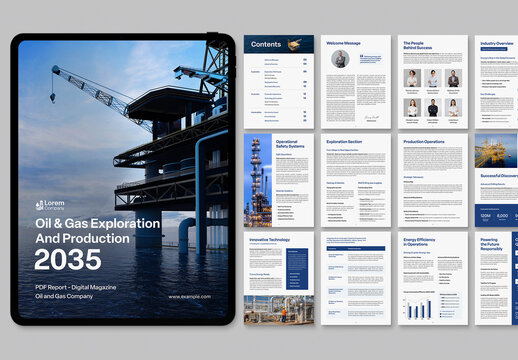Open the Innovative Technology page thumbnail
The image size is (518, 360).
coord(279,278)
